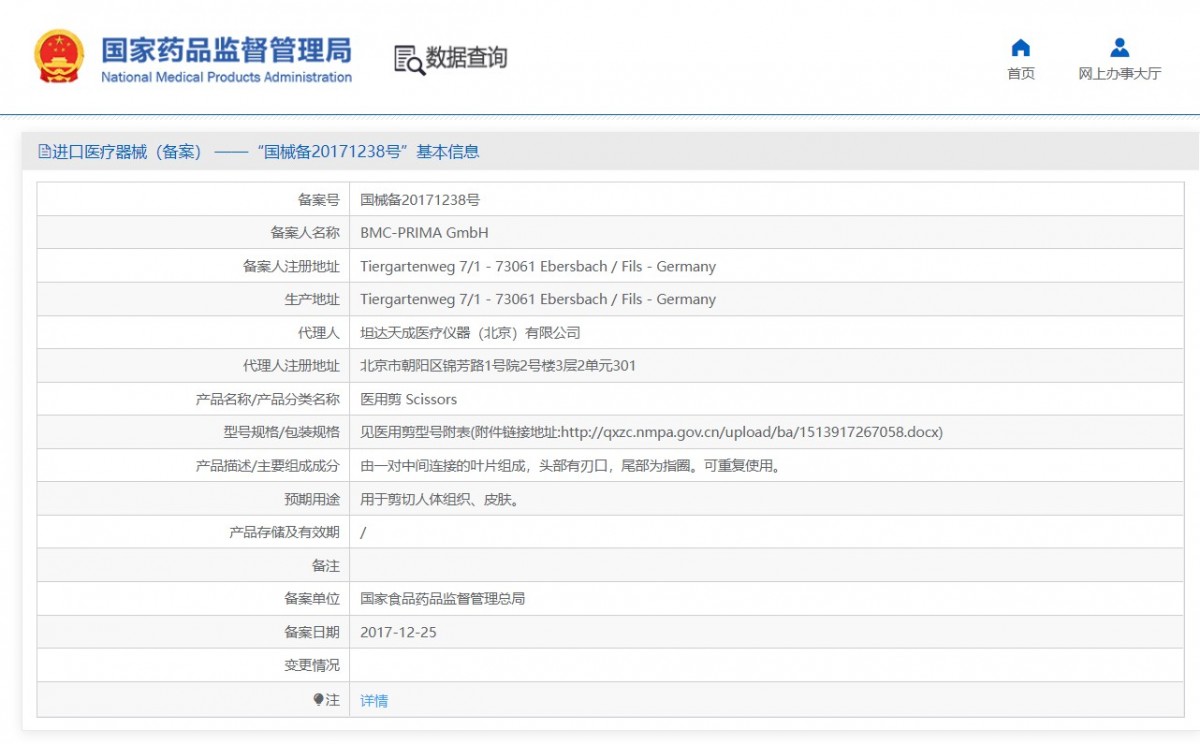Click the 国家食品药品监督管理总局 value
The width and height of the screenshot is (1200, 744).
click(442, 599)
